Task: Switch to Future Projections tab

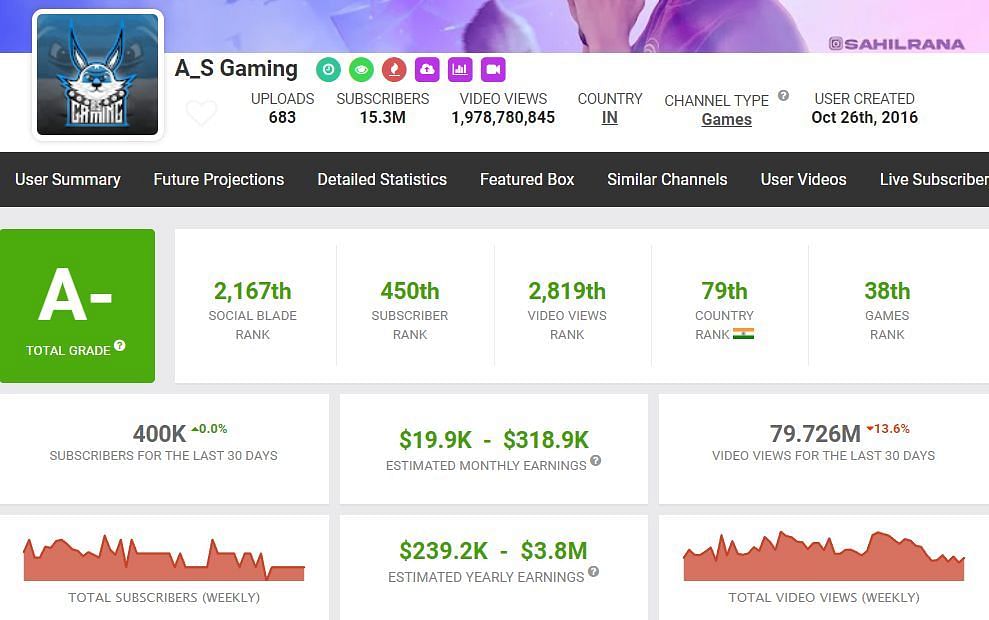Action: (219, 180)
